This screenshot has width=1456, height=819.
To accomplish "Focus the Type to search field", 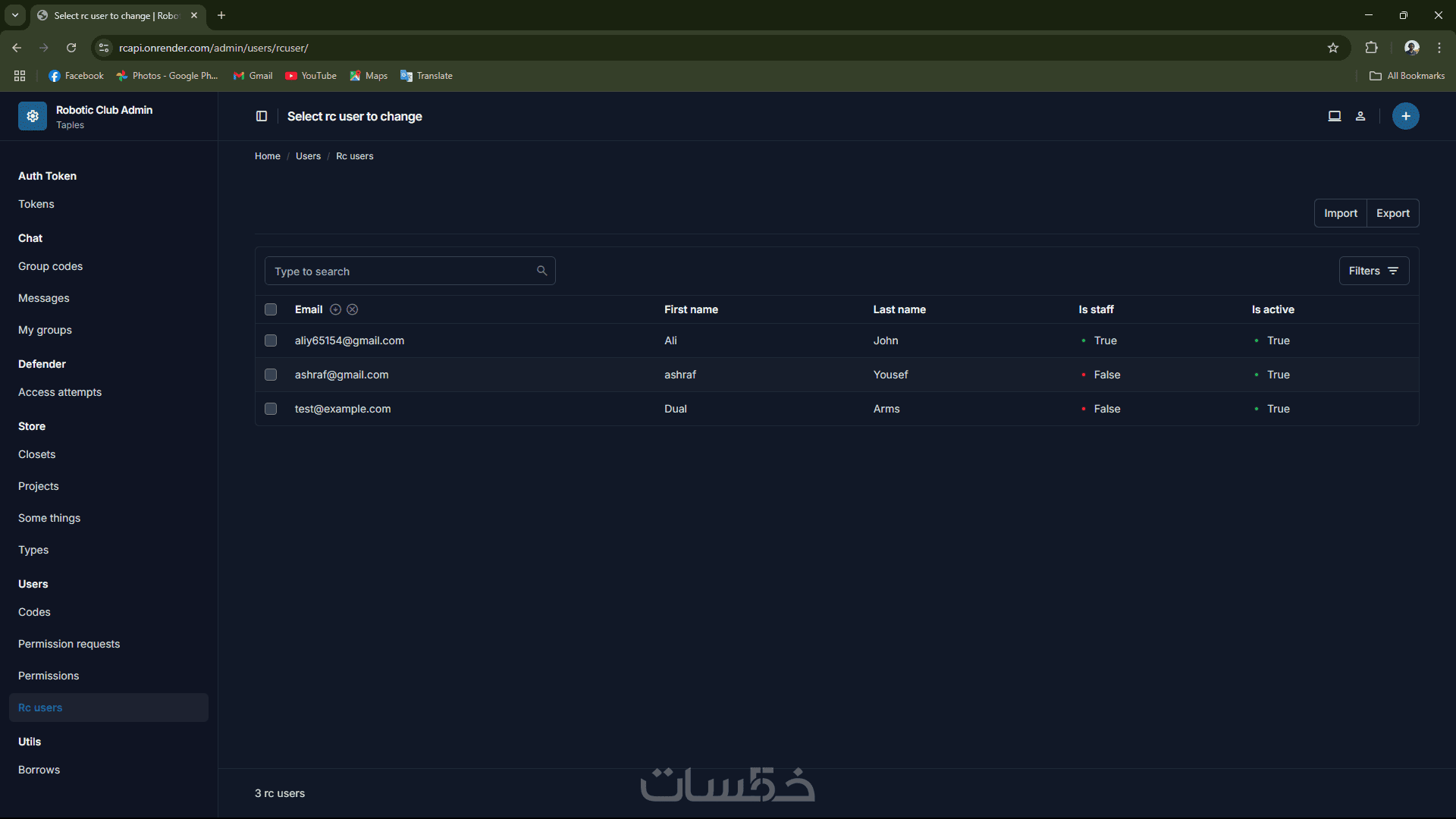I will pos(402,271).
